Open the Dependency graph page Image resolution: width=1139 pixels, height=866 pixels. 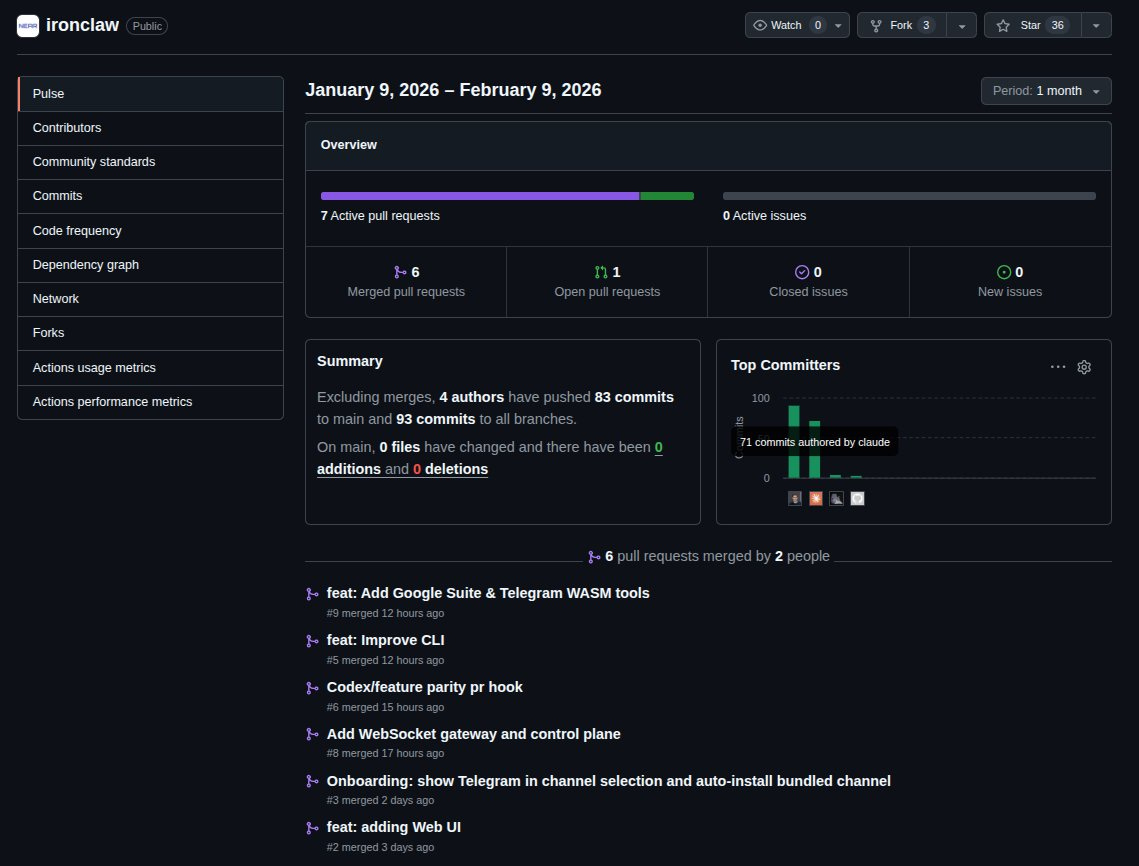[x=150, y=265]
